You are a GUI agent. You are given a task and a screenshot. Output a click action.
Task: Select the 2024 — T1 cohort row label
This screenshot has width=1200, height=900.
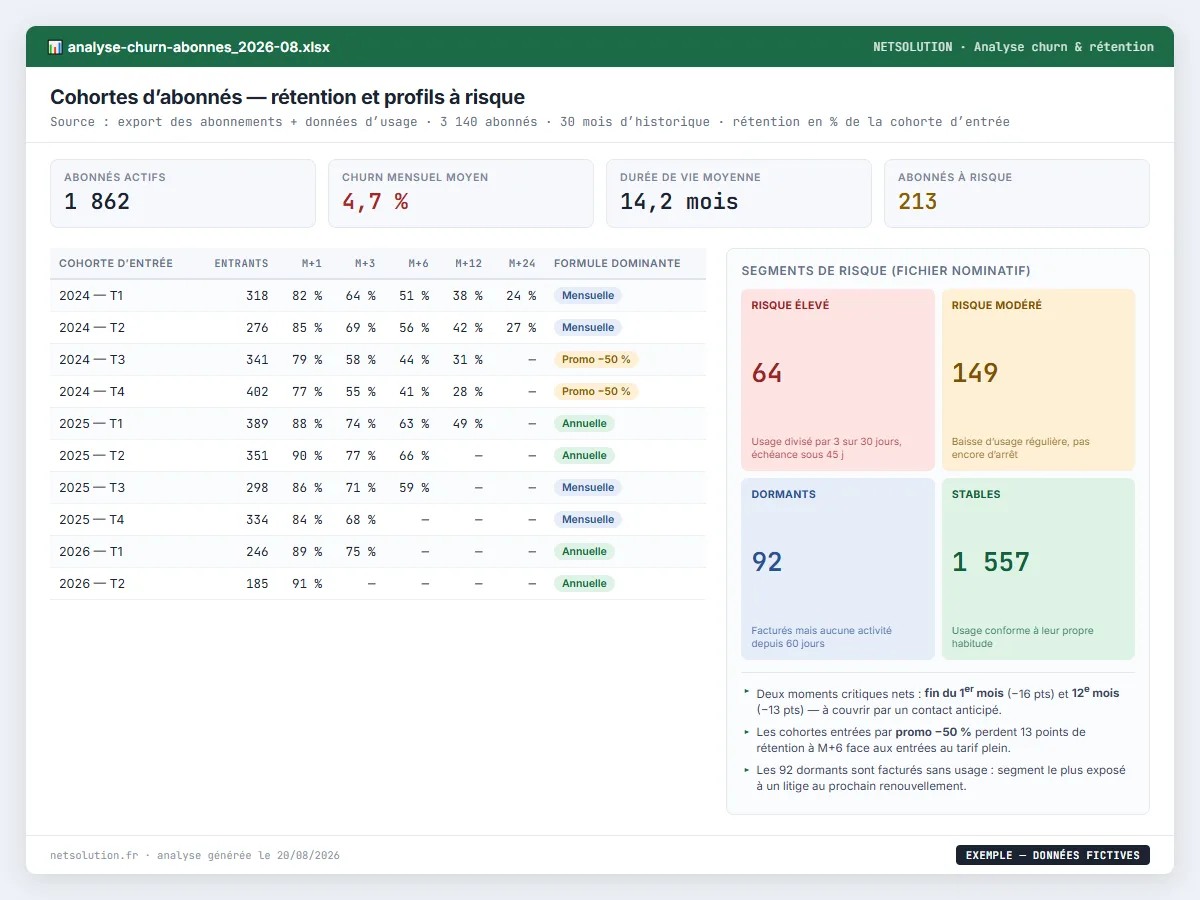tap(91, 296)
